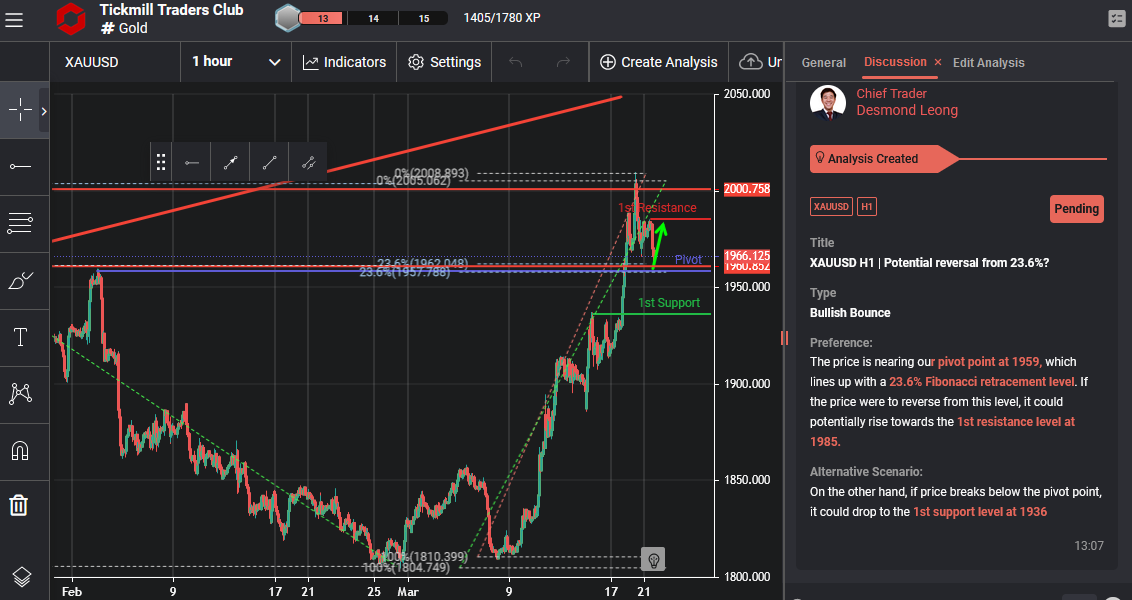Select the horizontal line drawing tool

20,167
